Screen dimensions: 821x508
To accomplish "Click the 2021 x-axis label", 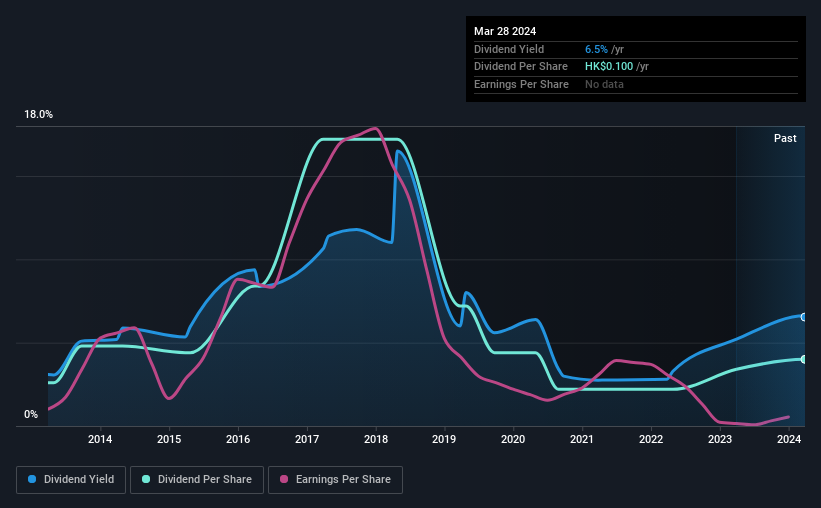I will 582,439.
